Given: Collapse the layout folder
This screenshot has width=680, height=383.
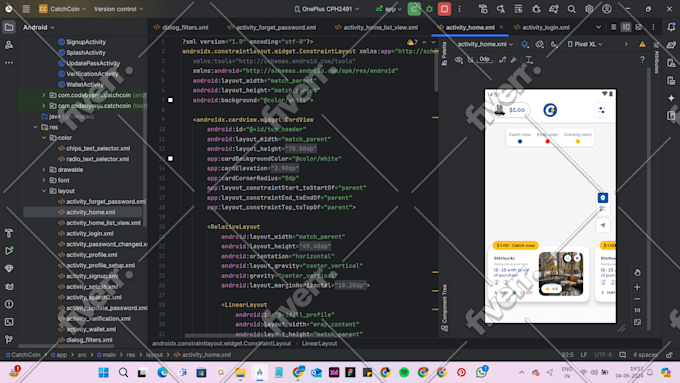Looking at the screenshot, I should 44,191.
